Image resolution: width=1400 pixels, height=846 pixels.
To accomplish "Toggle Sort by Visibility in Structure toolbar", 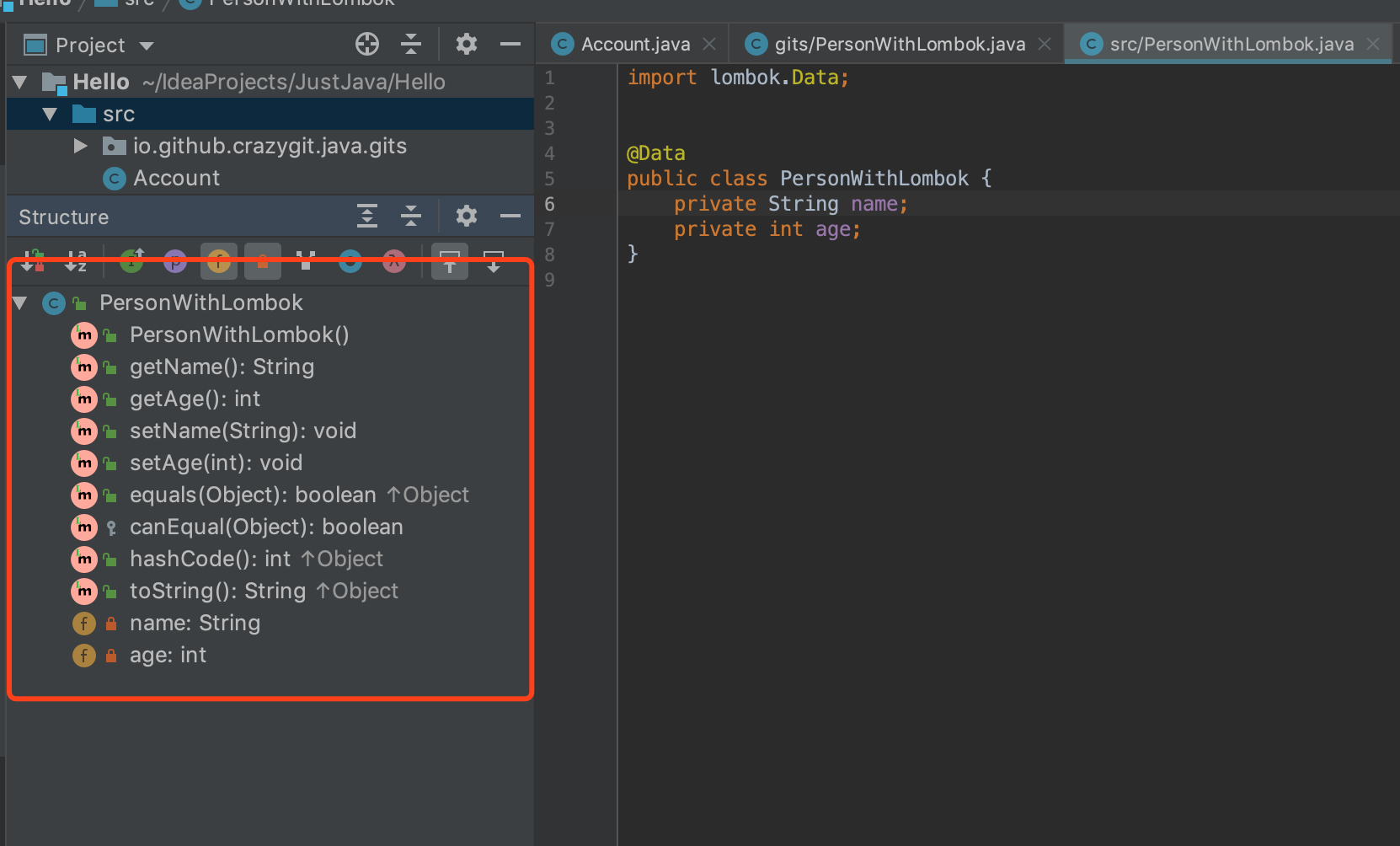I will [x=32, y=261].
